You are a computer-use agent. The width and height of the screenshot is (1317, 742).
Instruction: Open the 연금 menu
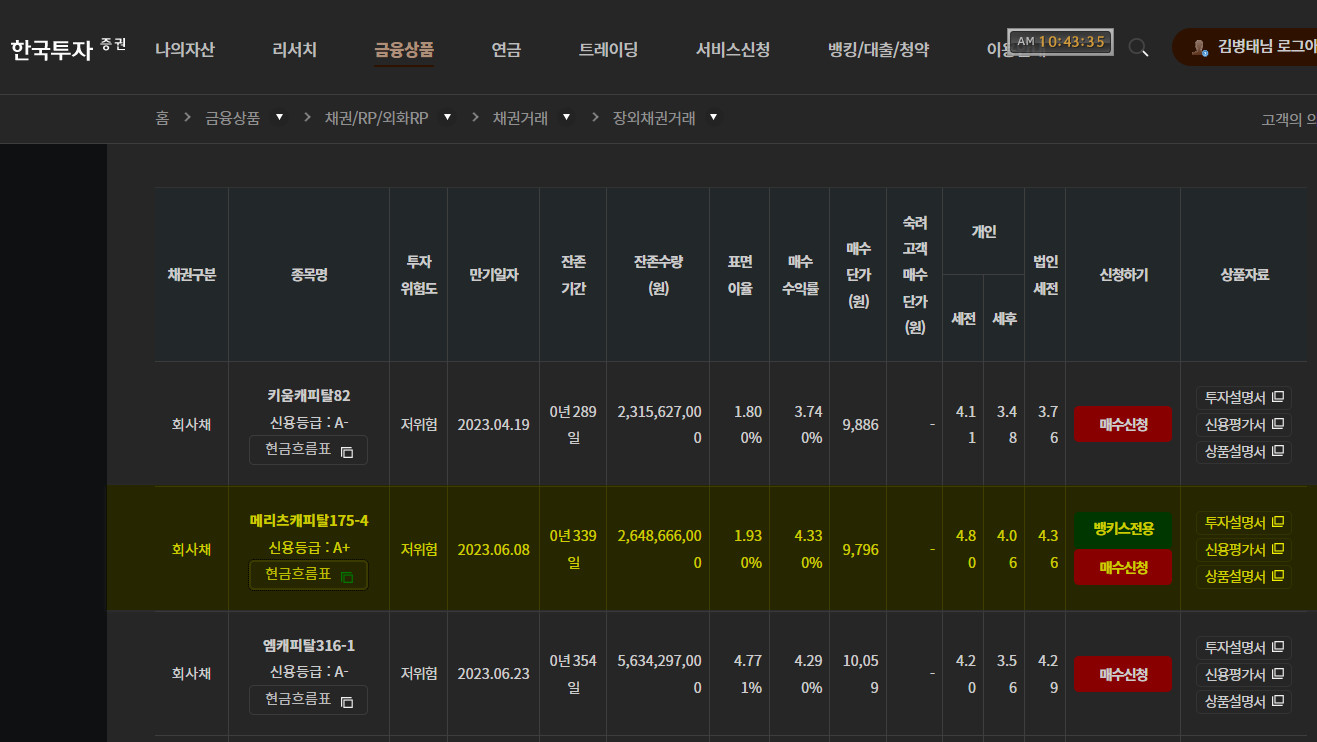point(506,49)
